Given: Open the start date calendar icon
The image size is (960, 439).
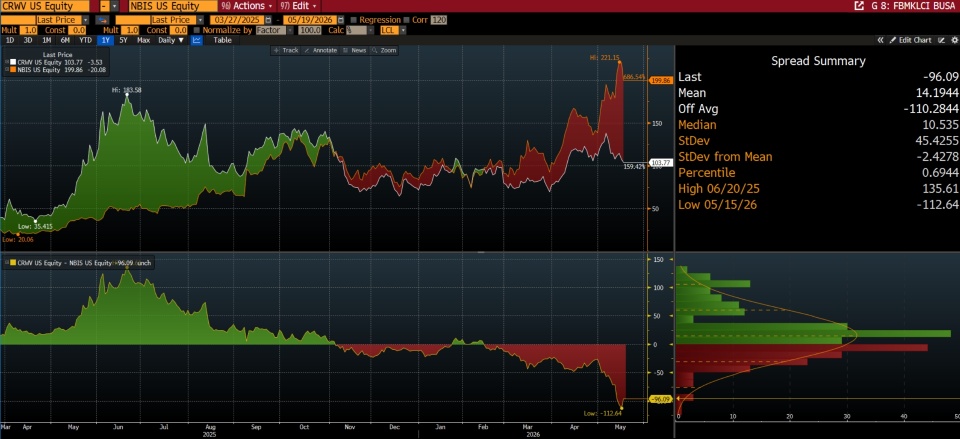Looking at the screenshot, I should click(268, 20).
